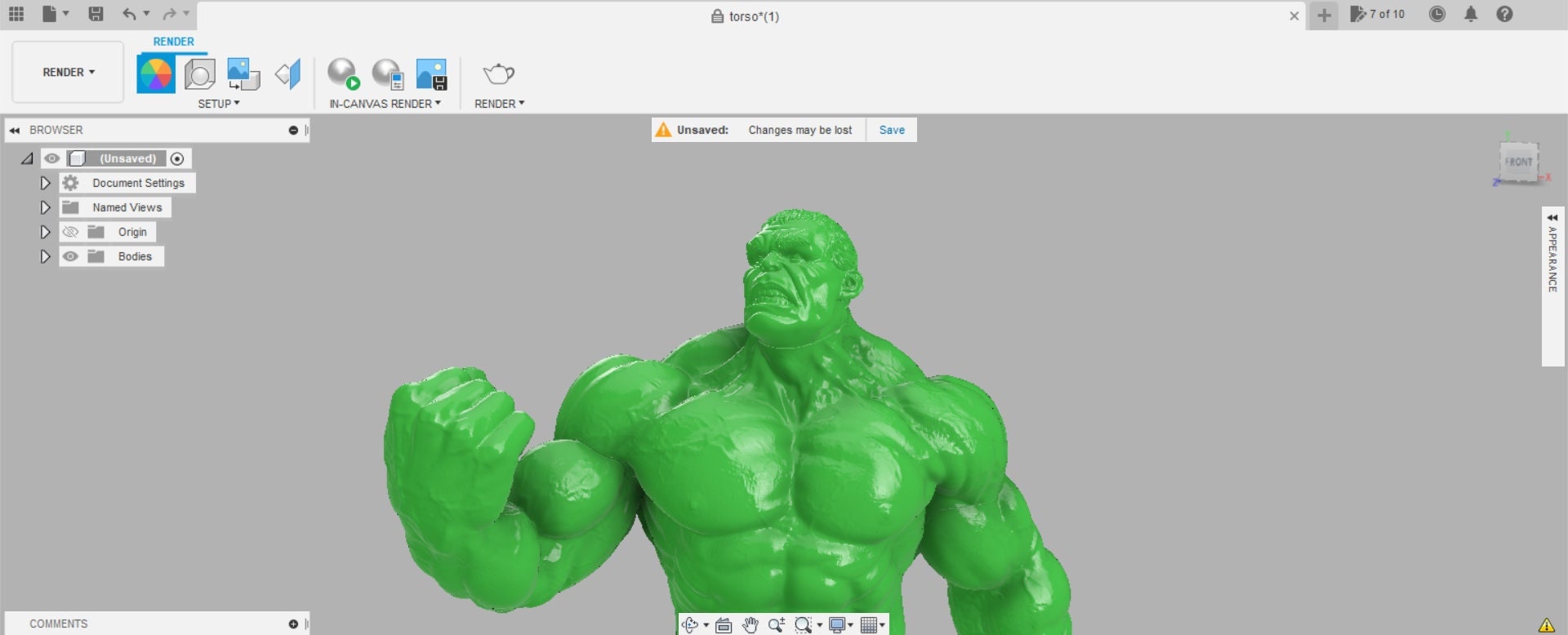Minimize the BROWSER panel with circle button
This screenshot has height=635, width=1568.
pyautogui.click(x=293, y=130)
